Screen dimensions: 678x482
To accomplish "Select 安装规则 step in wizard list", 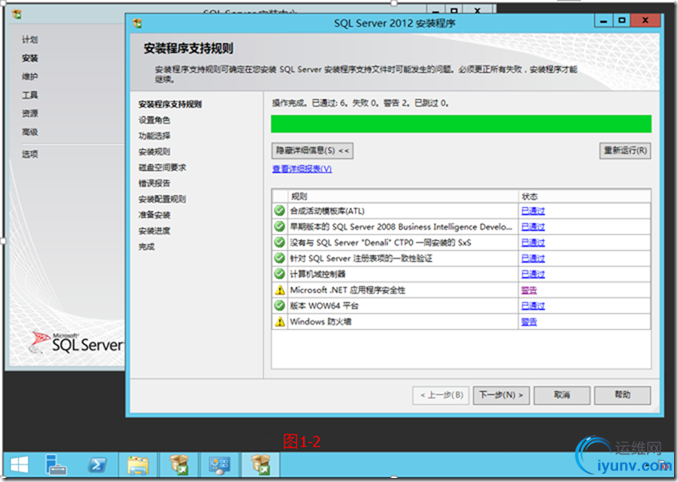I will tap(154, 152).
